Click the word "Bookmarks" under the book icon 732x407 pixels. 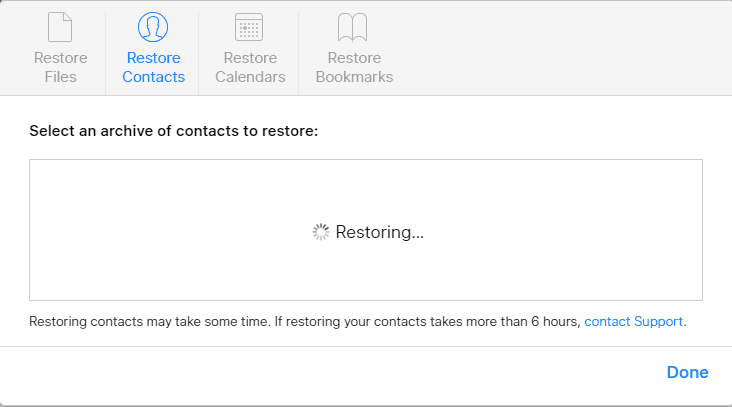[x=354, y=77]
